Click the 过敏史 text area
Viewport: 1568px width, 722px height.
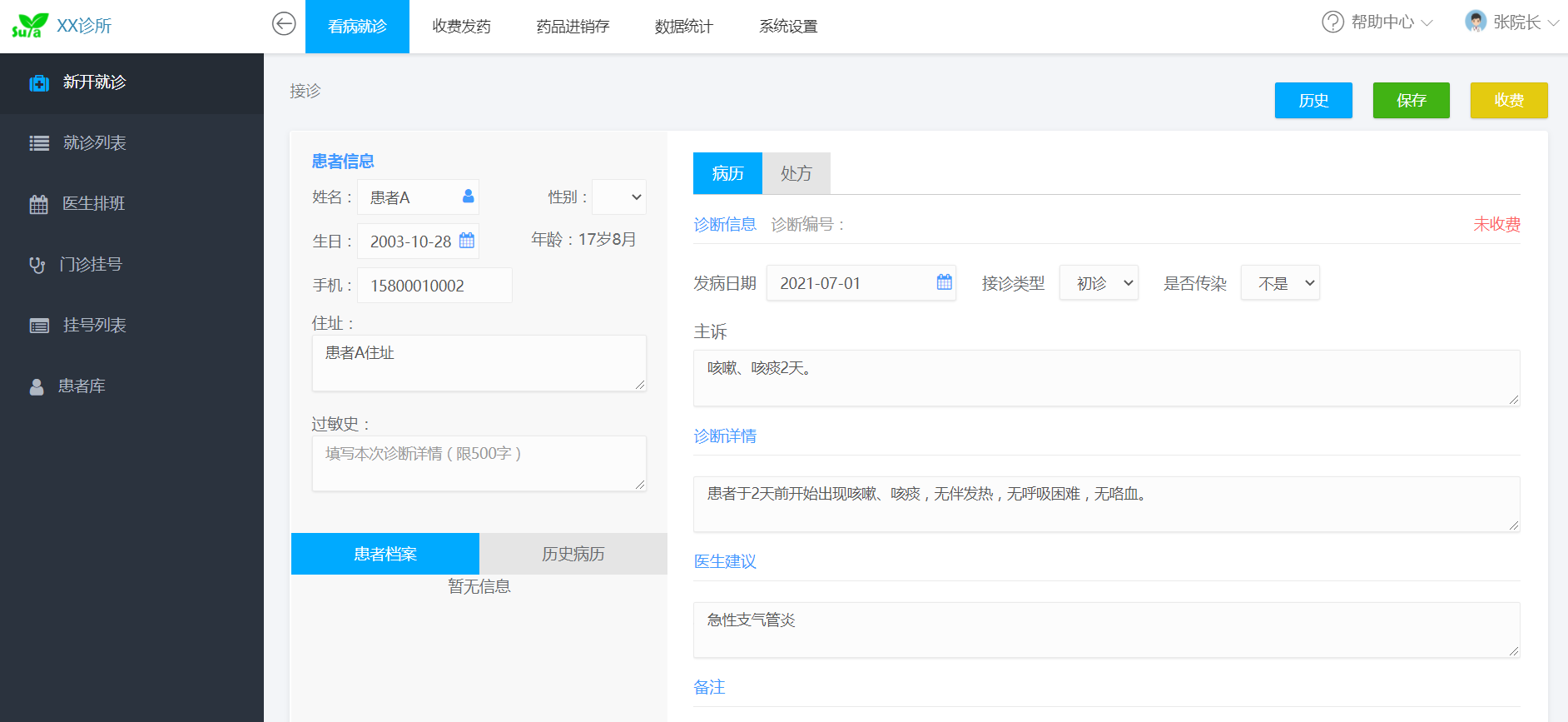click(479, 464)
